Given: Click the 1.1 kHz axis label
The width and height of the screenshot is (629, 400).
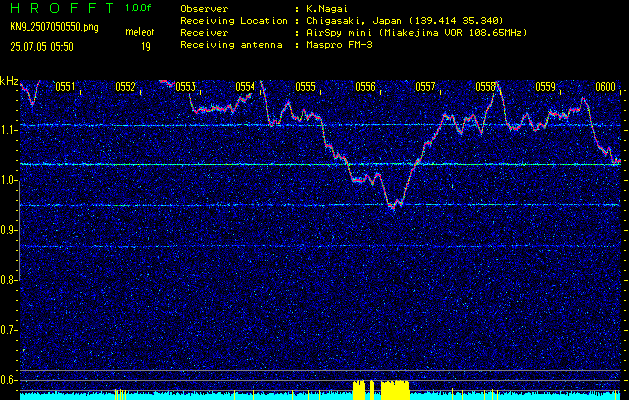Looking at the screenshot, I should 9,130.
